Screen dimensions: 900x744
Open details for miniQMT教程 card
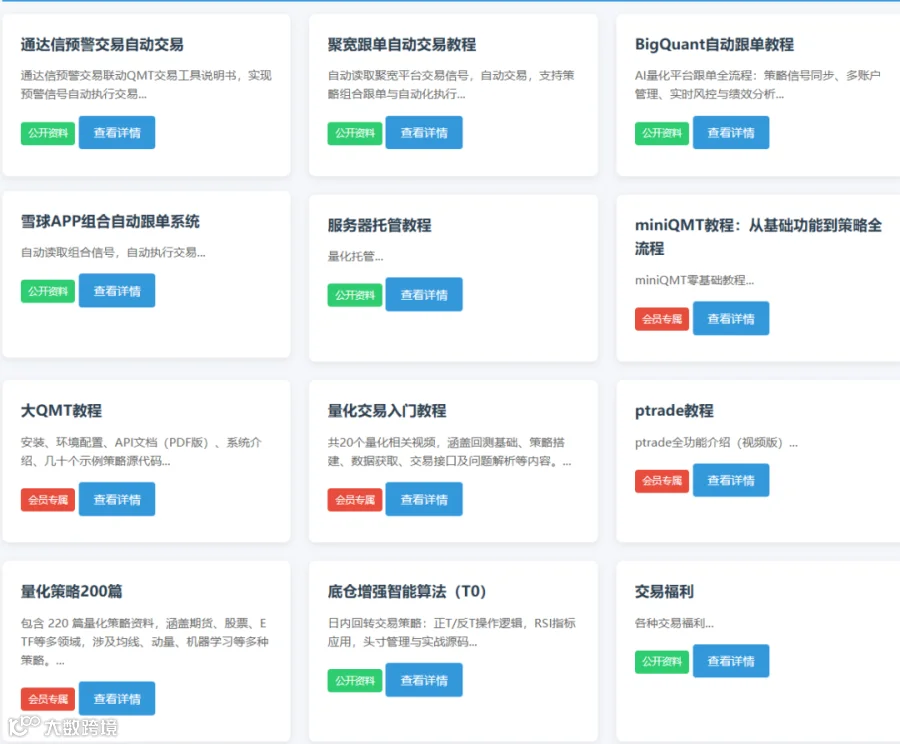click(731, 319)
